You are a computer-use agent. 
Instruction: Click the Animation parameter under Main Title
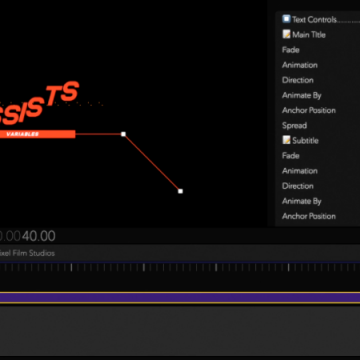pyautogui.click(x=300, y=65)
